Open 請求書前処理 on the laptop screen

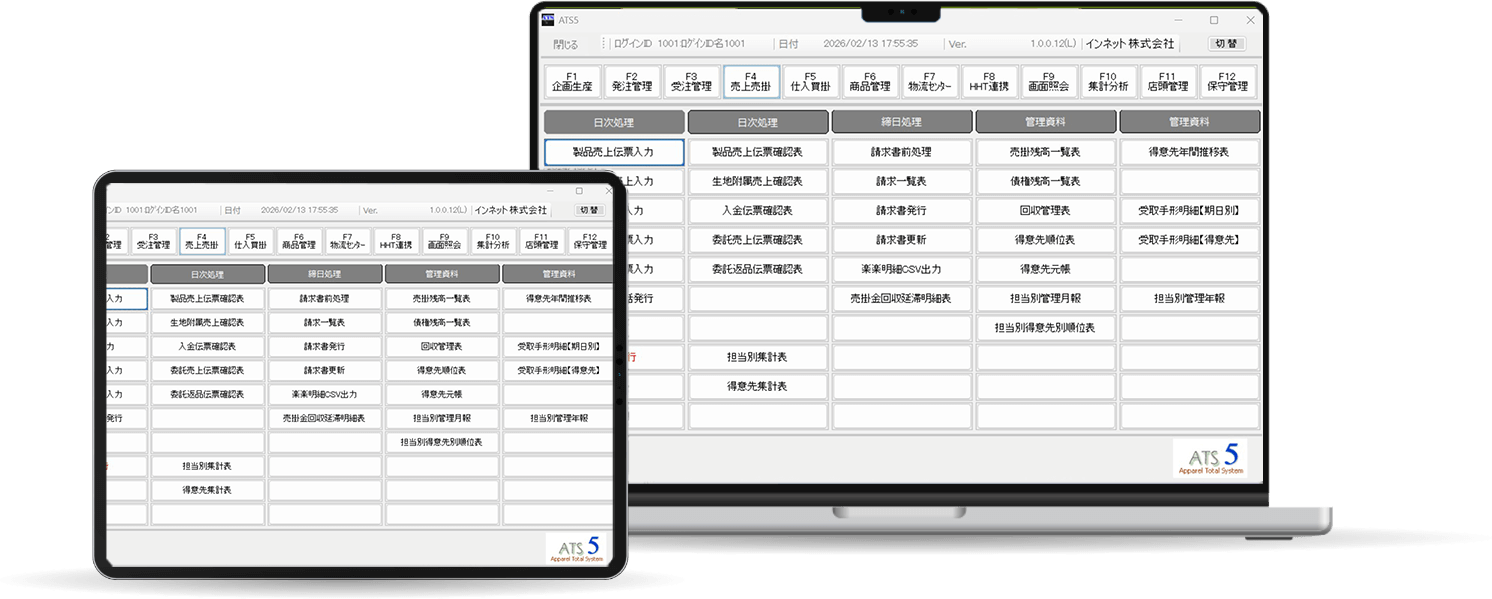[902, 152]
